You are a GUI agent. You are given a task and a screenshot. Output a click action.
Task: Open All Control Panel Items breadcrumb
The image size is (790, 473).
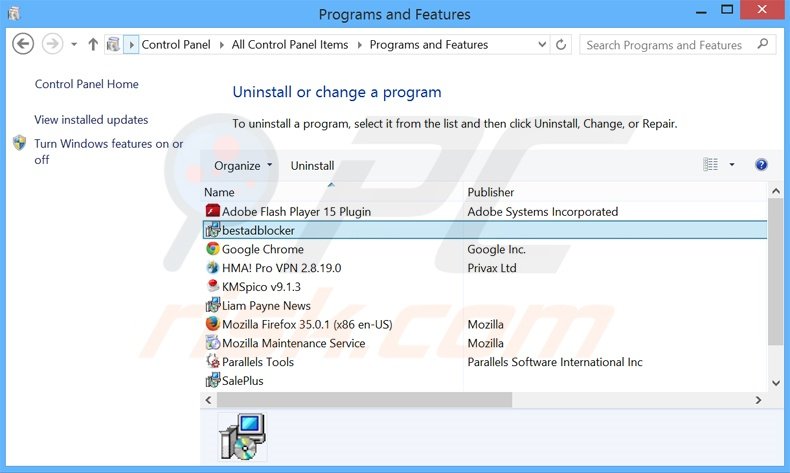[x=290, y=44]
